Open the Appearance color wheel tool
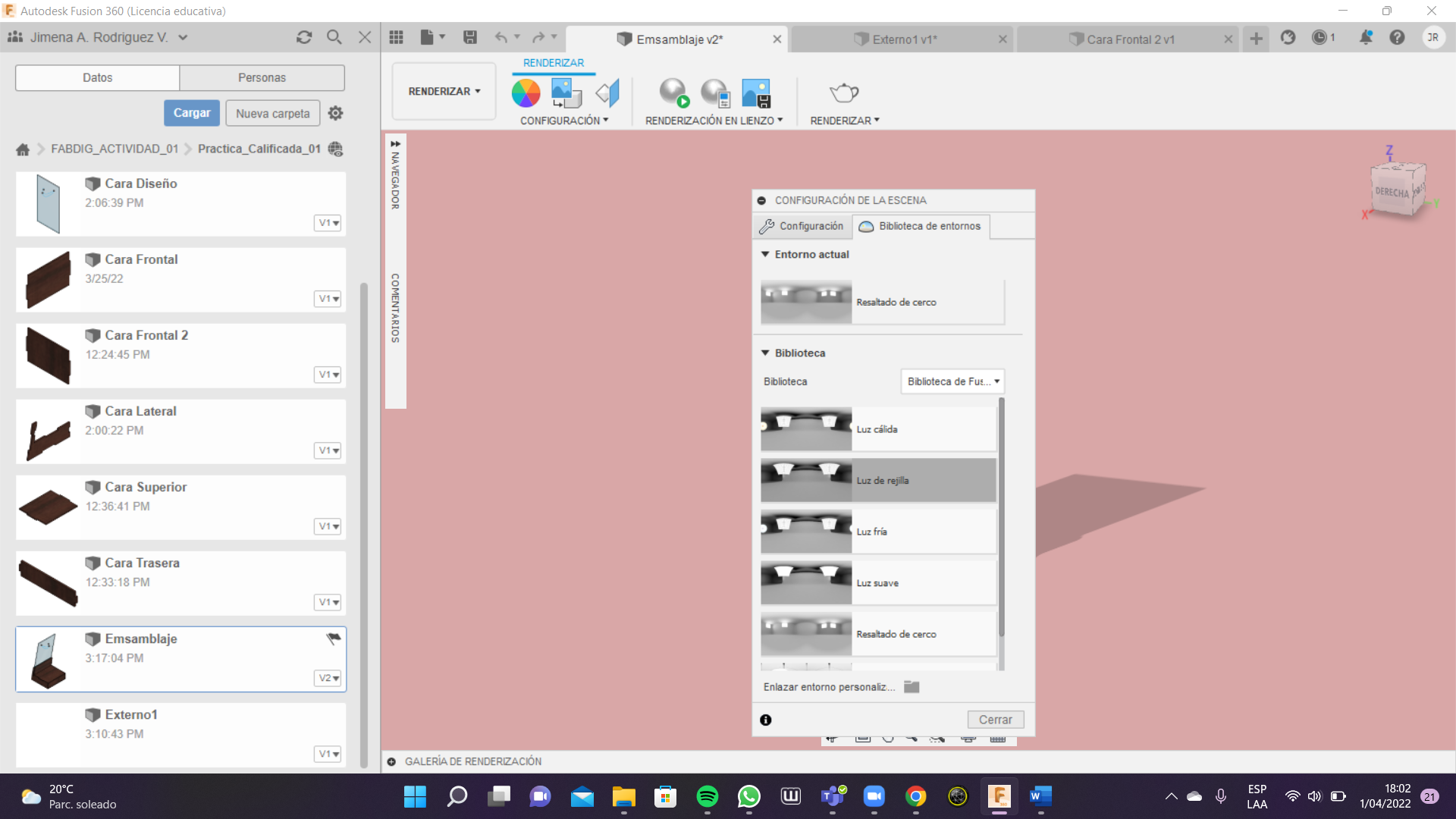This screenshot has width=1456, height=819. [x=526, y=93]
